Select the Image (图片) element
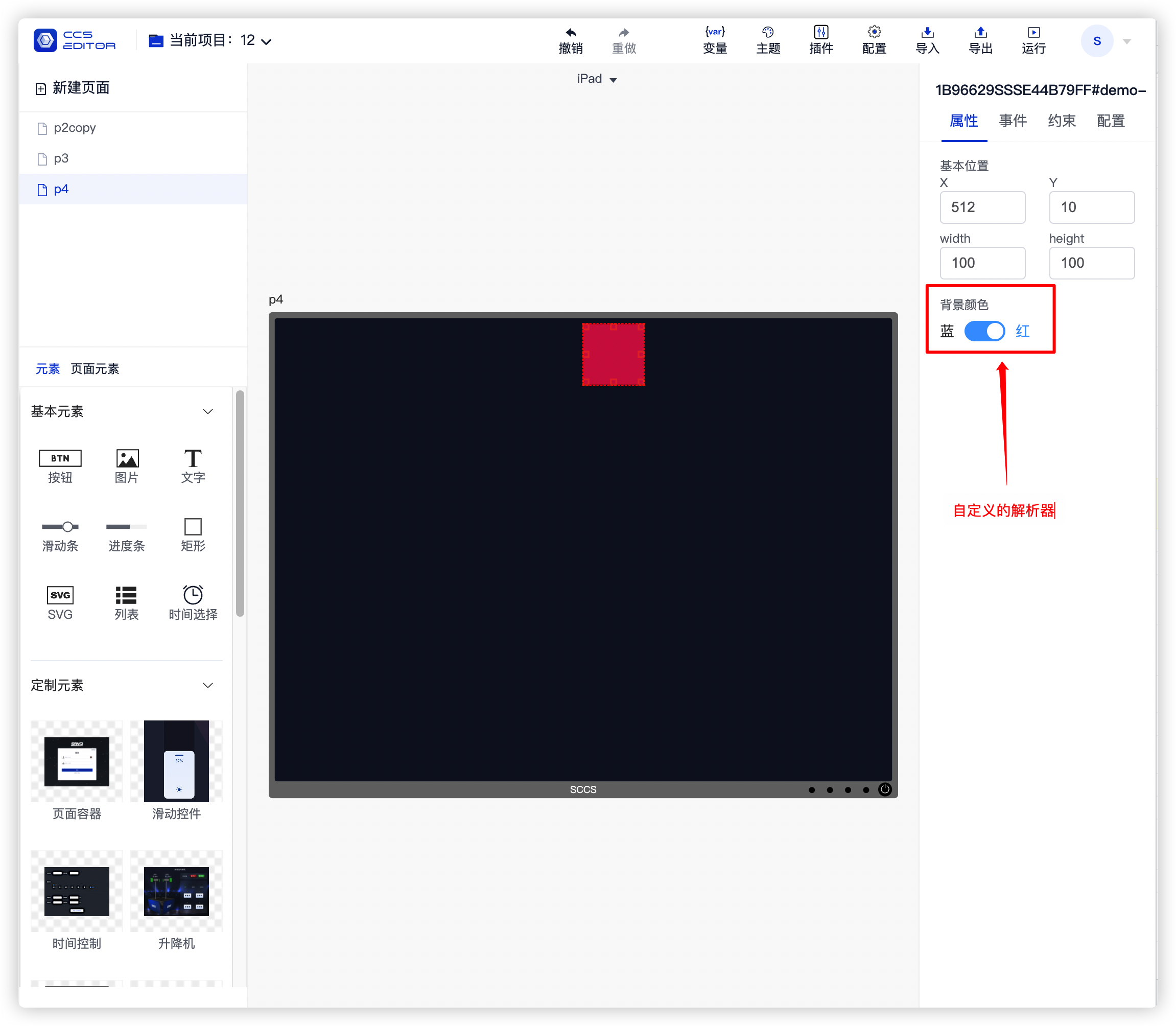 pyautogui.click(x=127, y=467)
